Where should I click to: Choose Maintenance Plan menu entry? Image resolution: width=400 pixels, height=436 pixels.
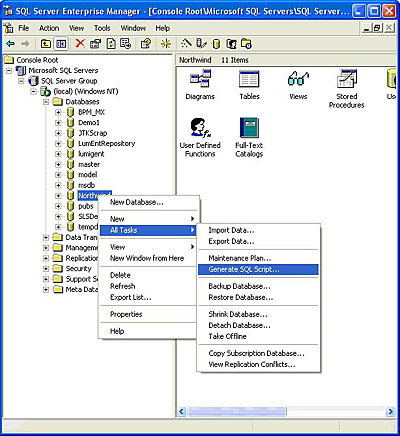(258, 258)
